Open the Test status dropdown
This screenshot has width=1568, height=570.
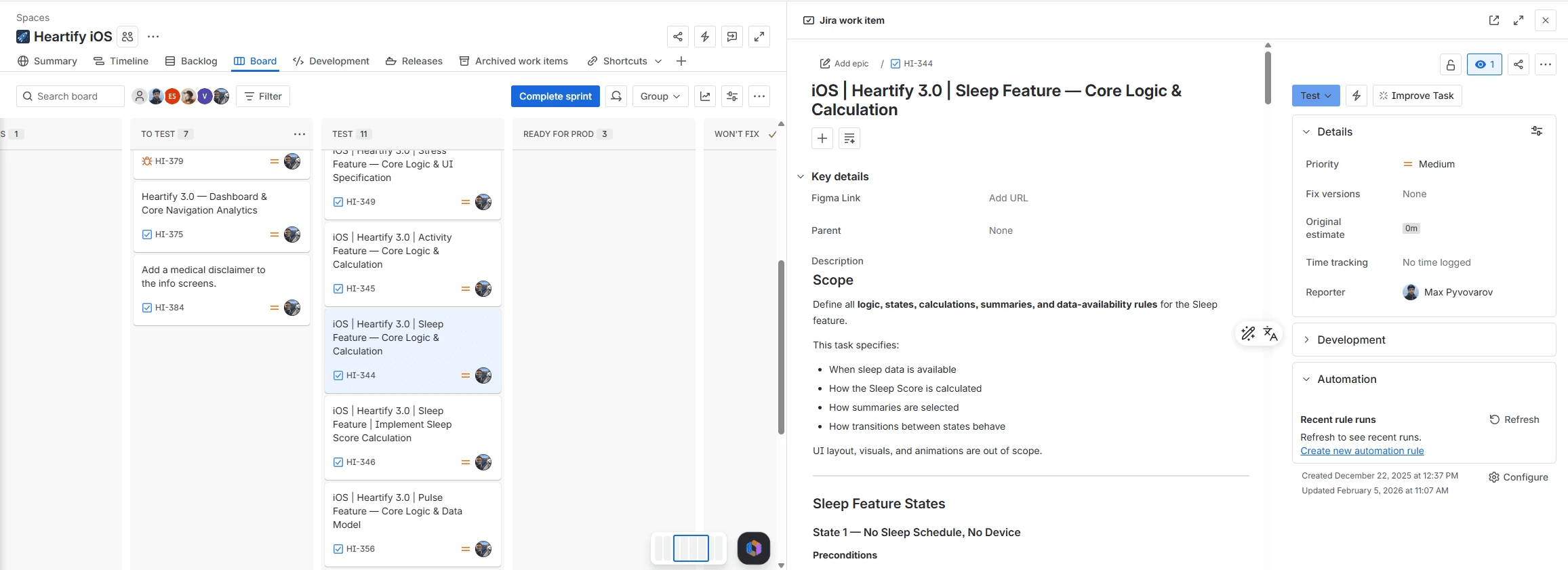coord(1316,96)
